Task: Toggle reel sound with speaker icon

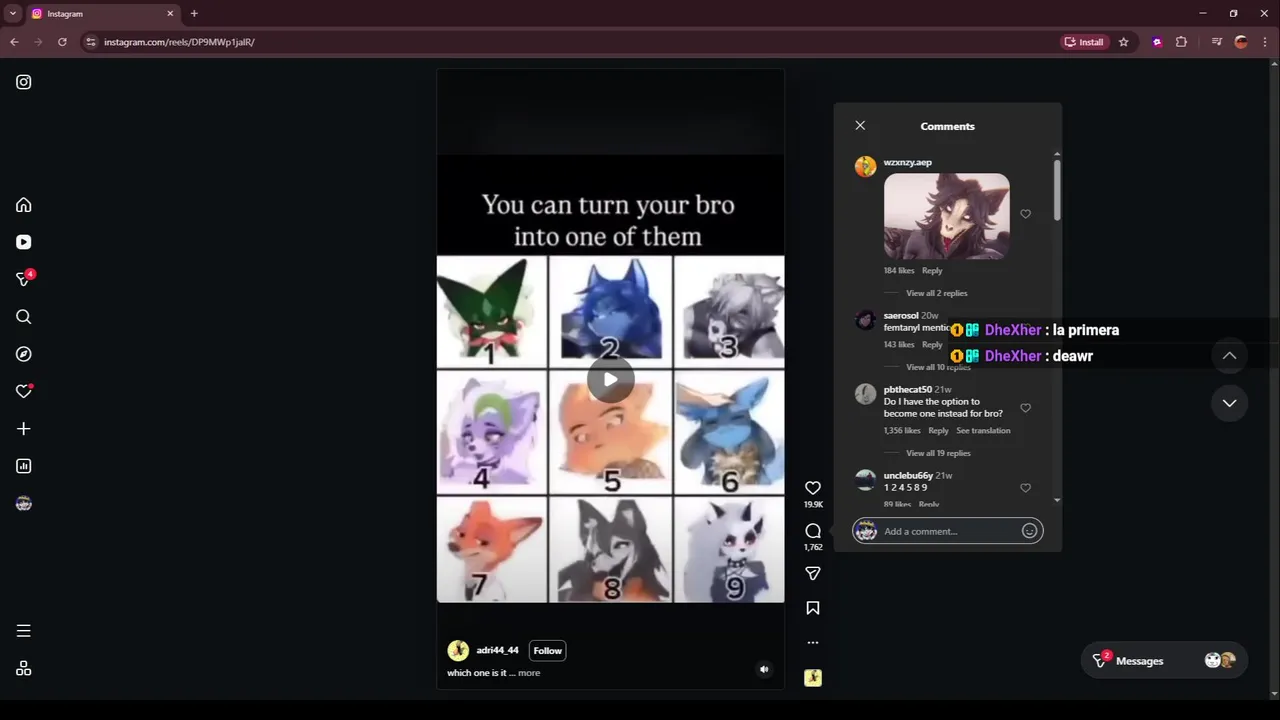Action: [764, 670]
